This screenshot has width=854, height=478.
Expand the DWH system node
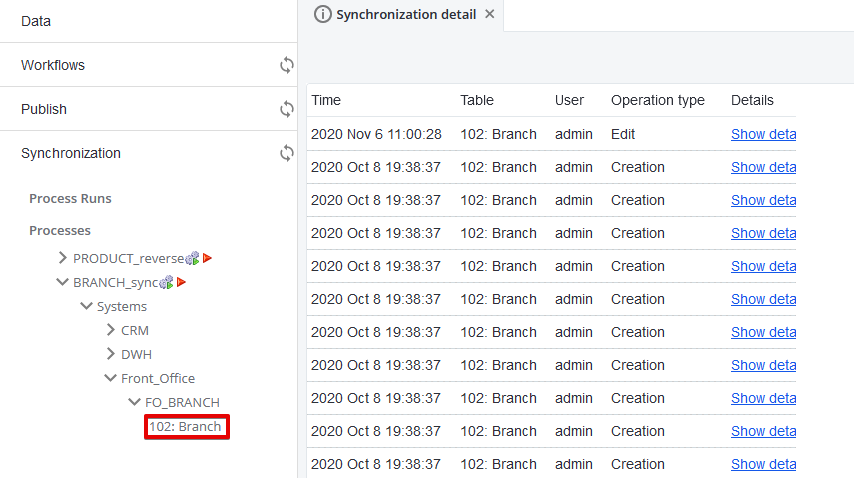[x=111, y=354]
